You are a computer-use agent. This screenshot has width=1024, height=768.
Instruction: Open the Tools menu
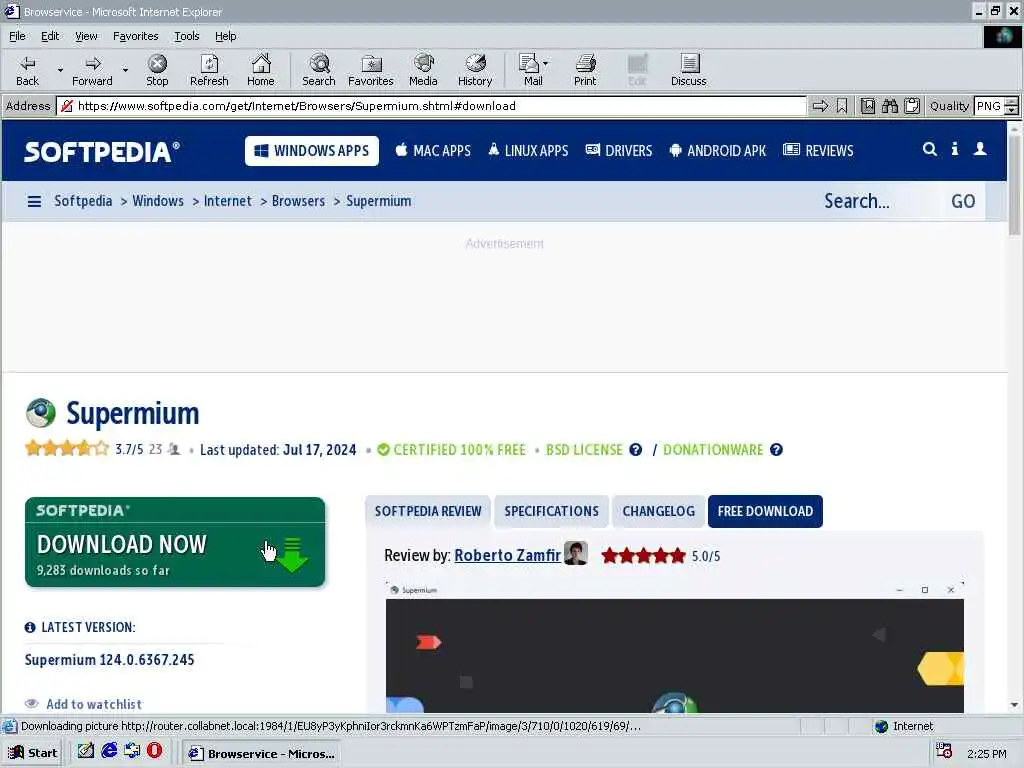click(186, 36)
